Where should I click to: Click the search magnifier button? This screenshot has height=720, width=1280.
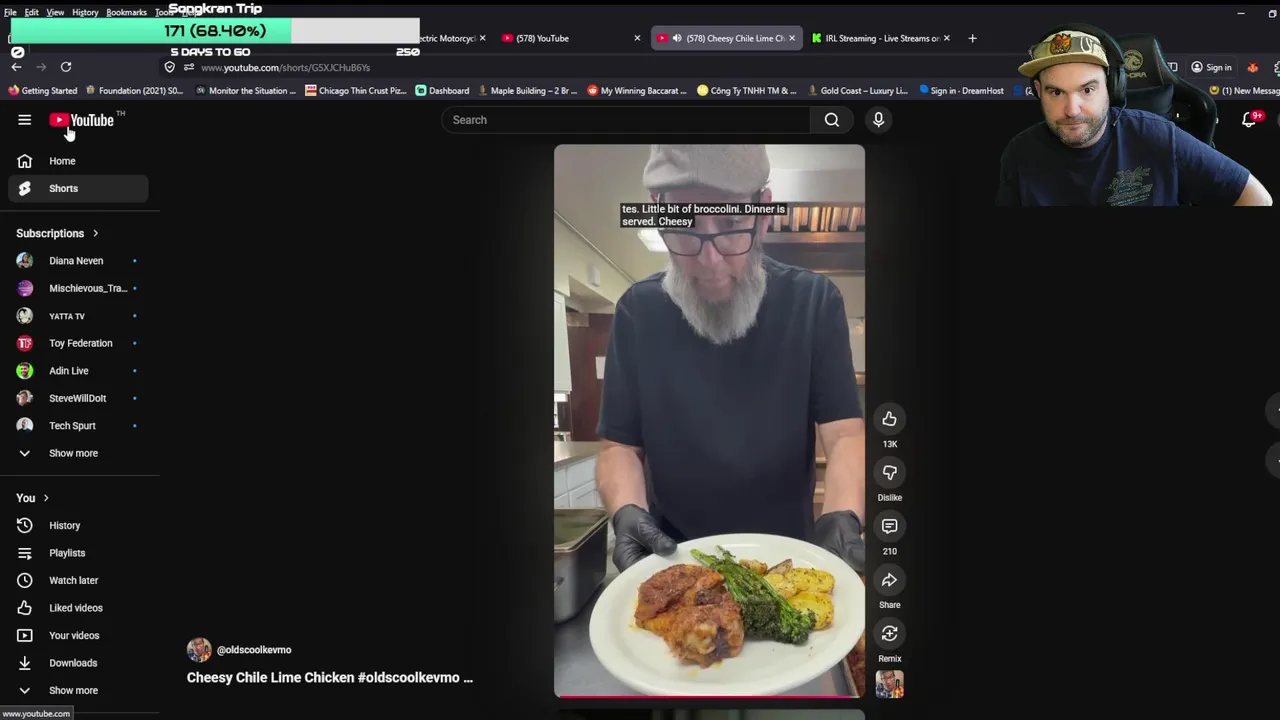[x=832, y=120]
